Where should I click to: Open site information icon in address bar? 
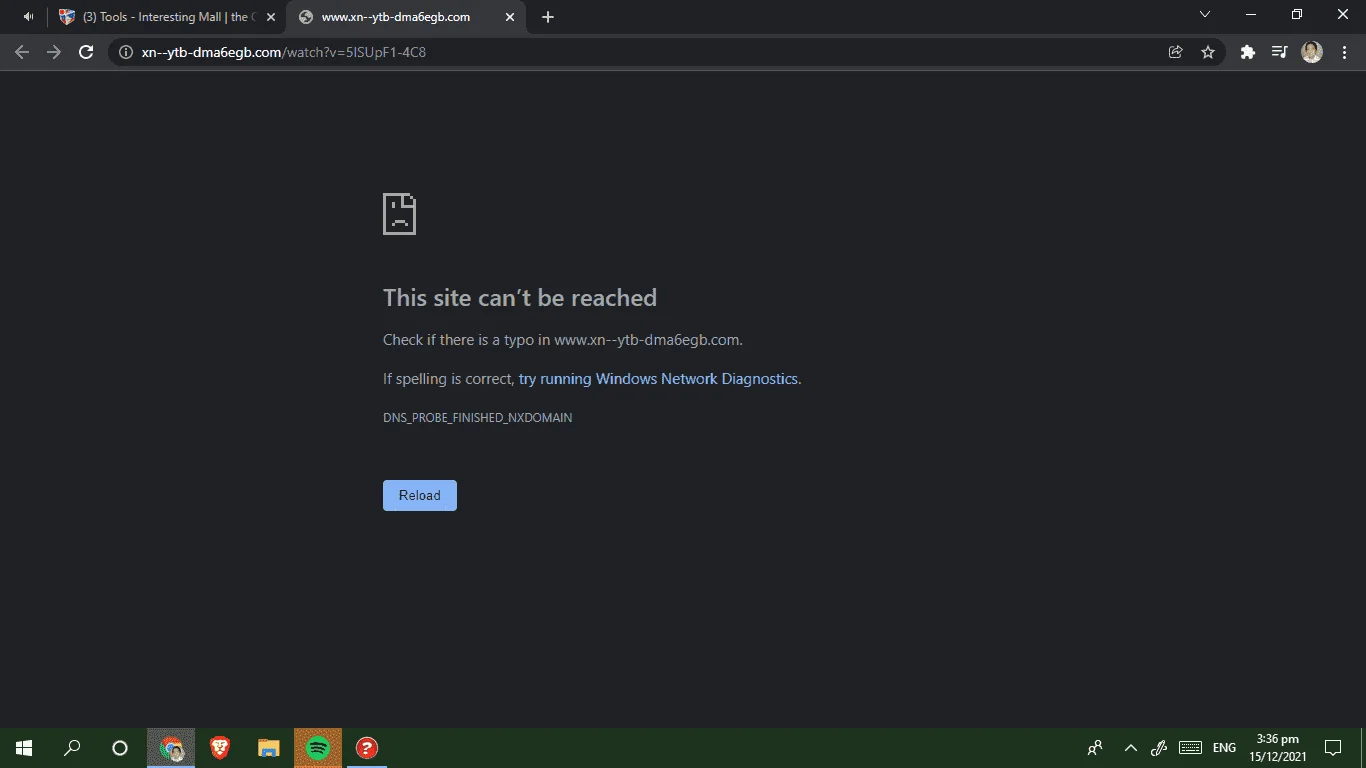[x=126, y=52]
